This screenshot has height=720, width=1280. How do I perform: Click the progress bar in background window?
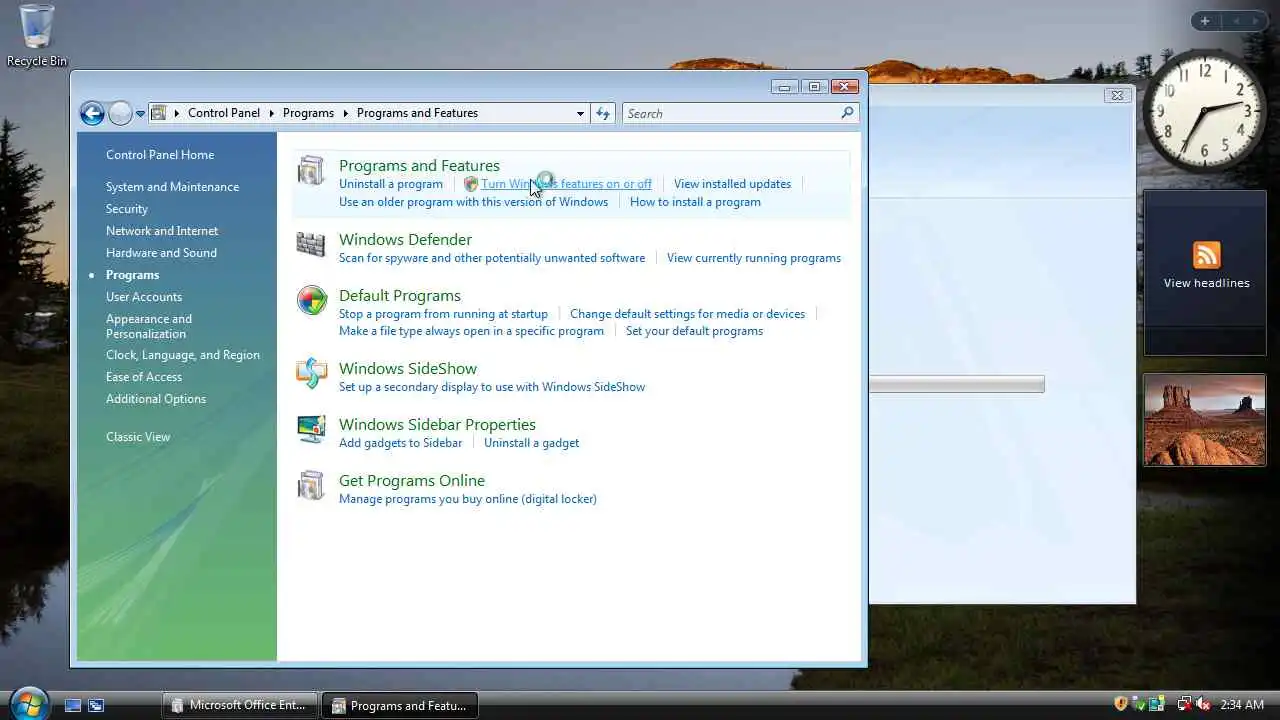956,384
